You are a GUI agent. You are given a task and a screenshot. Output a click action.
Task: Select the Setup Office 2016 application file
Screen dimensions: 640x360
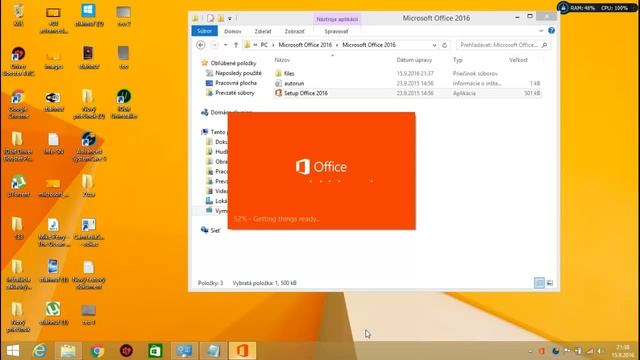pyautogui.click(x=306, y=93)
